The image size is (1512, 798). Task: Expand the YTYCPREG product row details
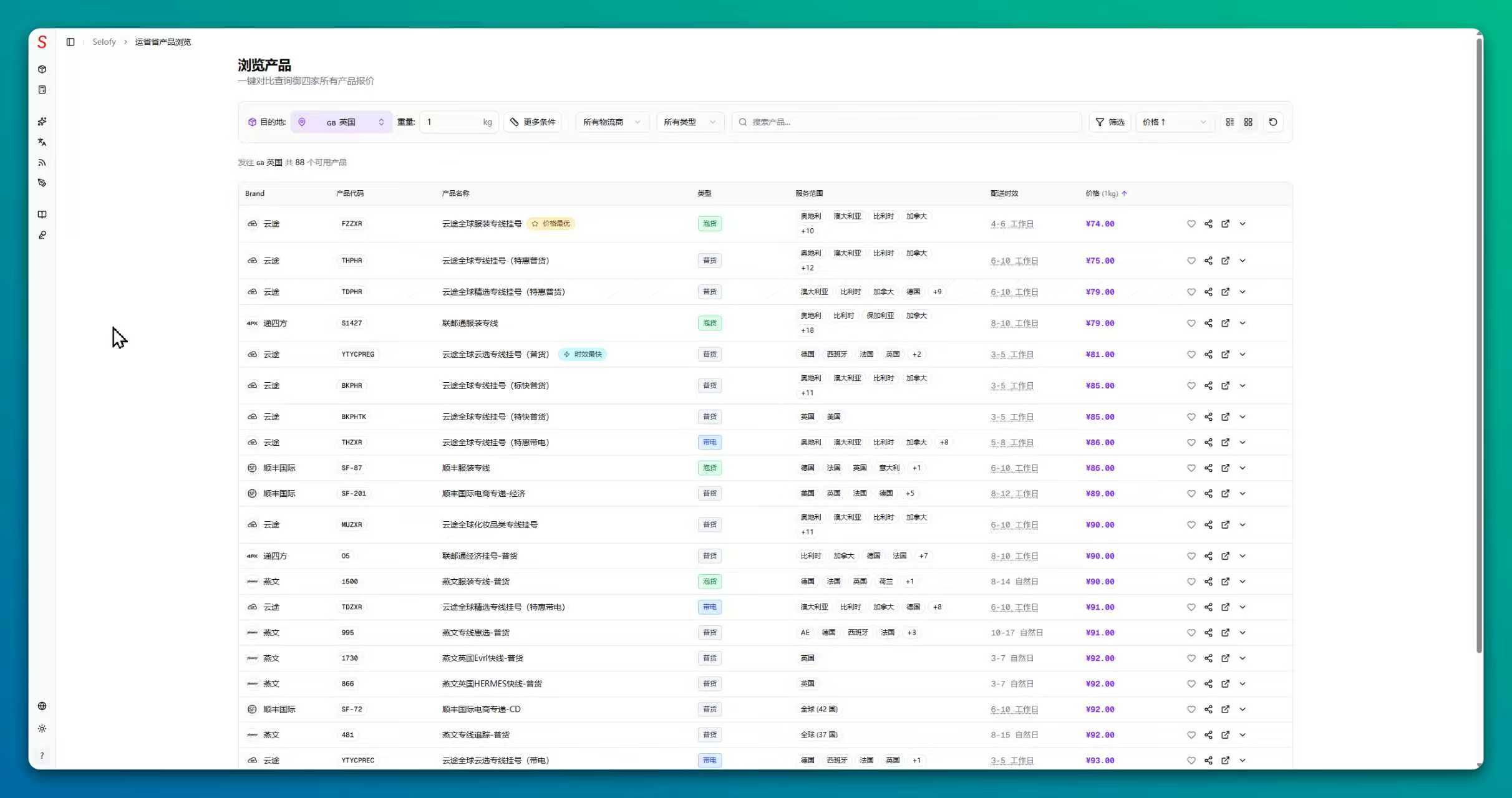tap(1243, 354)
